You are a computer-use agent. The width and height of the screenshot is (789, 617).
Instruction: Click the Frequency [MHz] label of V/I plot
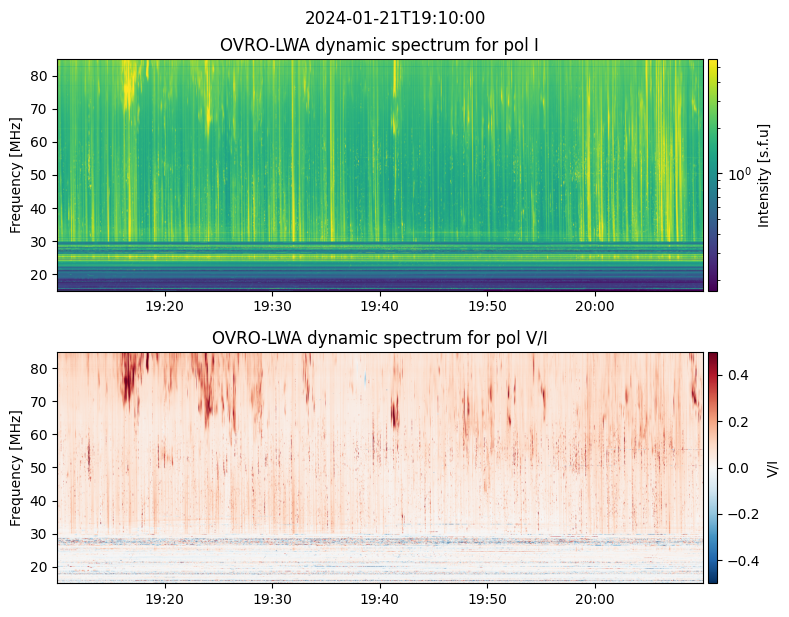[16, 467]
